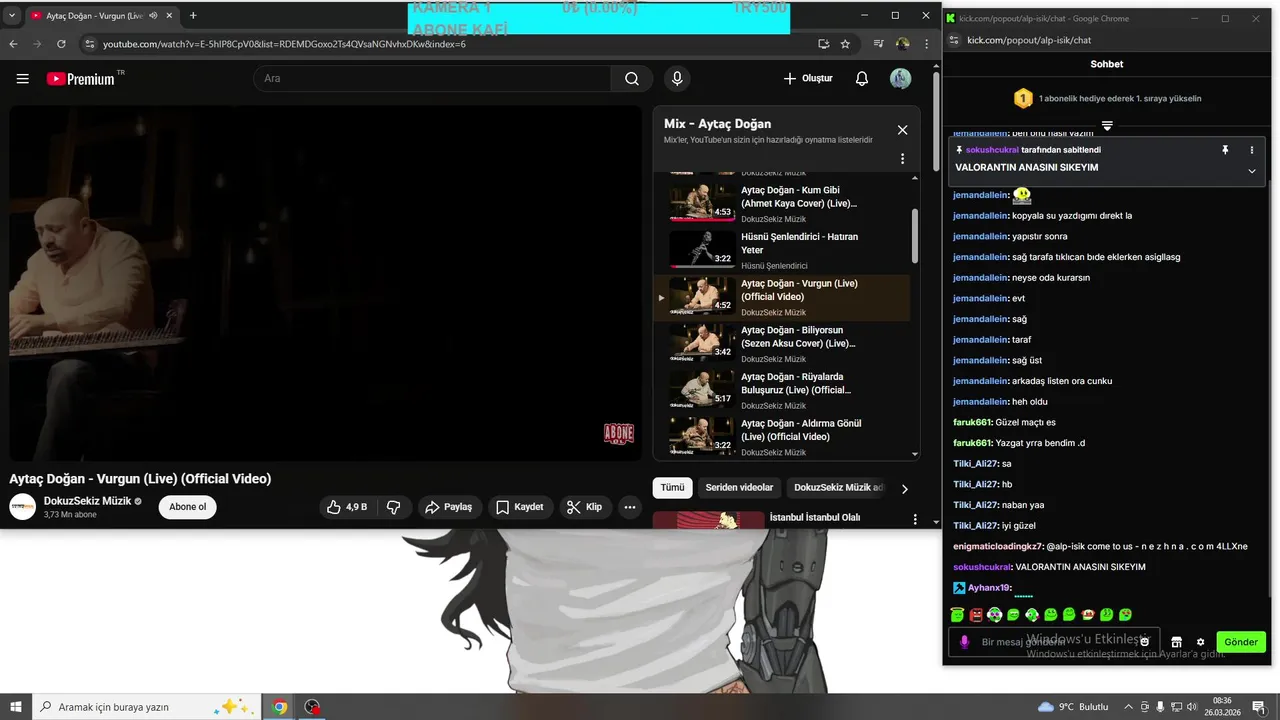The image size is (1280, 720).
Task: Open YouTube notifications bell
Action: [862, 79]
